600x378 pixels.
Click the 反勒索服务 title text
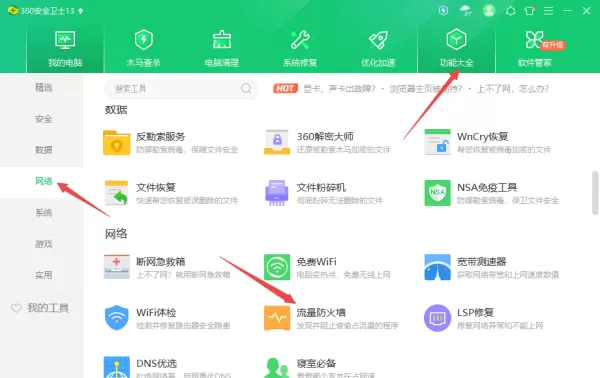point(161,137)
